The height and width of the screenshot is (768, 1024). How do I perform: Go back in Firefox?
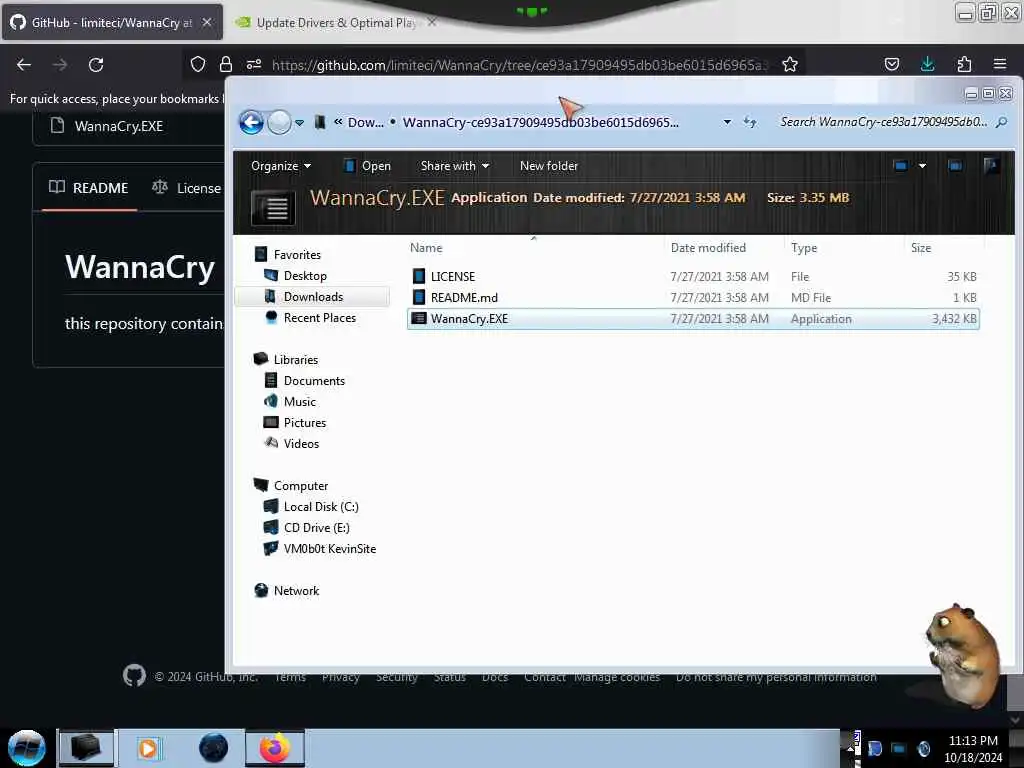point(24,64)
